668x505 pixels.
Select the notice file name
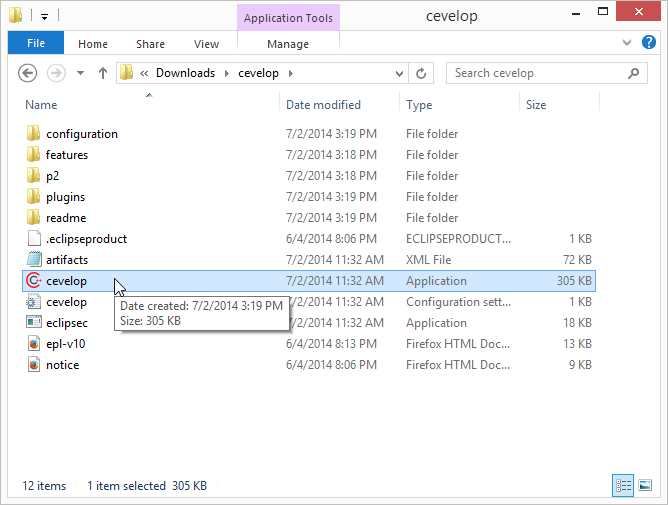(63, 365)
